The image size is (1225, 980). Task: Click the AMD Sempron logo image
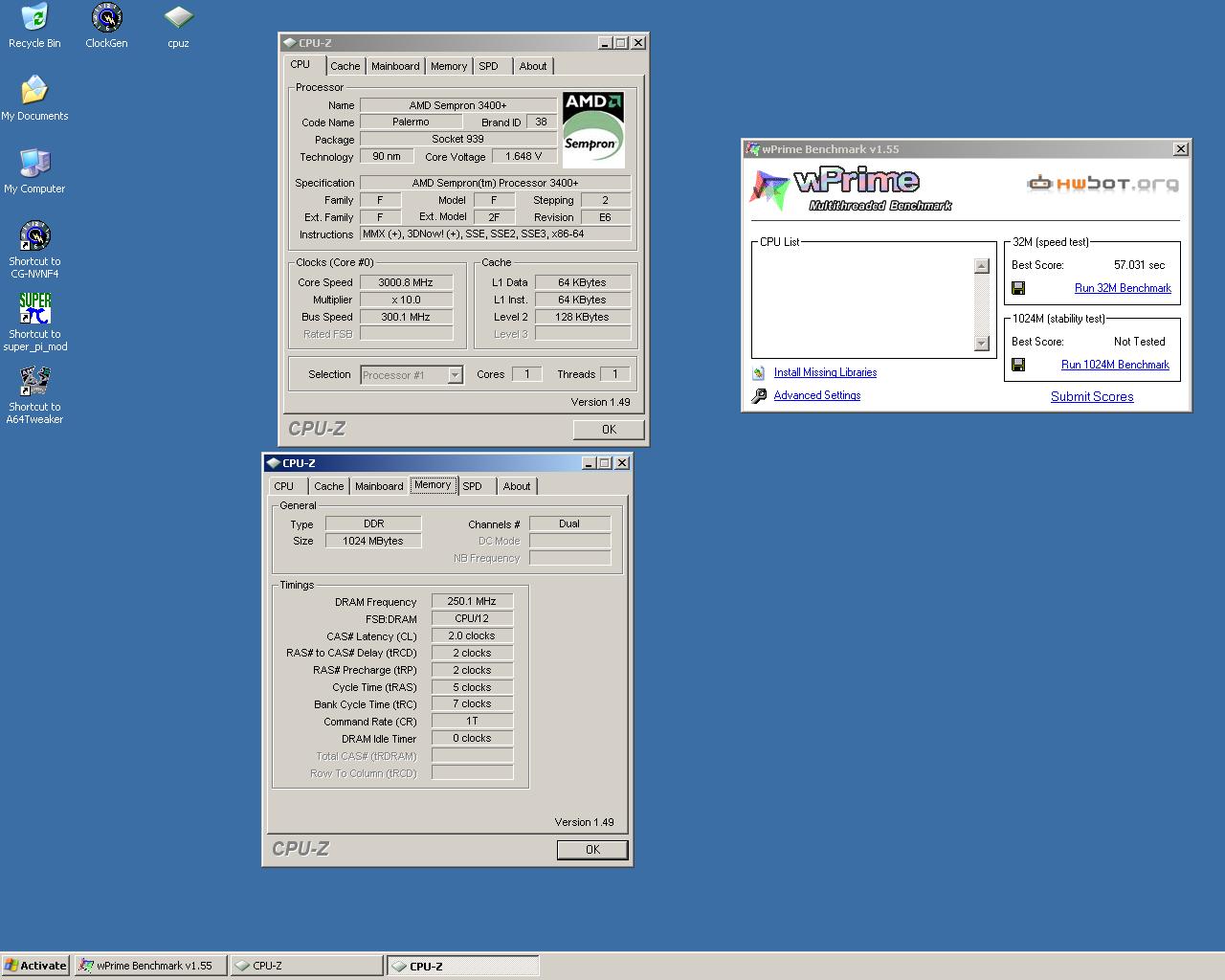click(593, 129)
